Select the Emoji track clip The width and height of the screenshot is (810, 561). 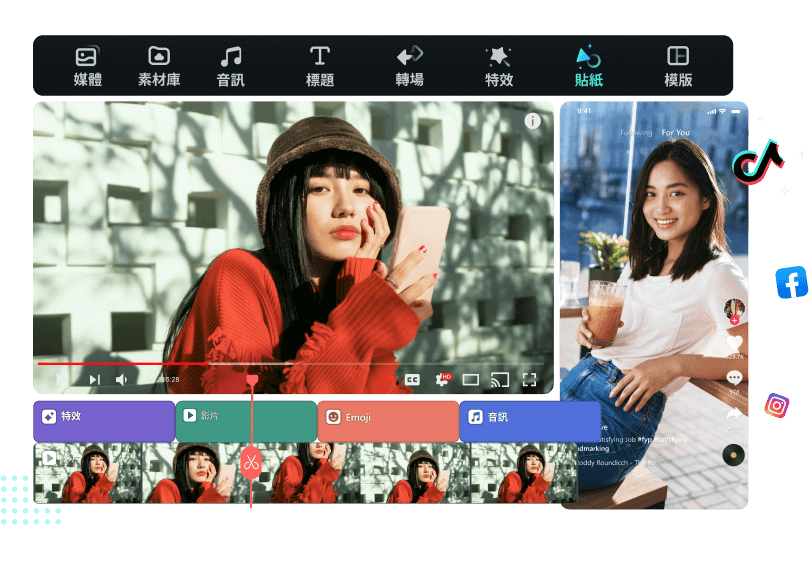pos(387,418)
